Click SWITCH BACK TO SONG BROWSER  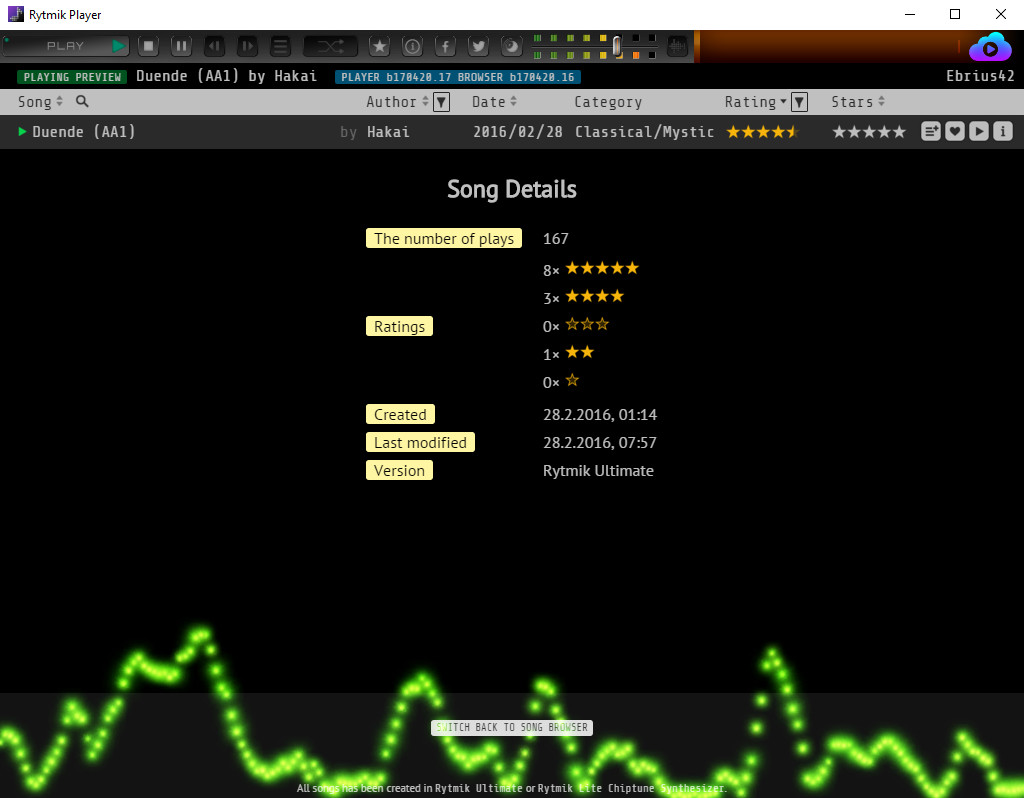pos(511,727)
